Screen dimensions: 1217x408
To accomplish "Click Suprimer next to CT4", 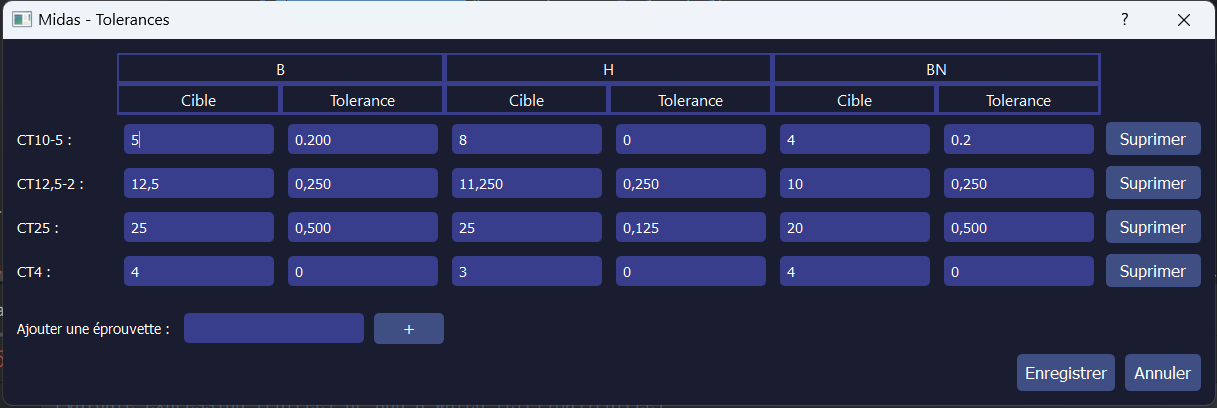I will click(x=1152, y=270).
